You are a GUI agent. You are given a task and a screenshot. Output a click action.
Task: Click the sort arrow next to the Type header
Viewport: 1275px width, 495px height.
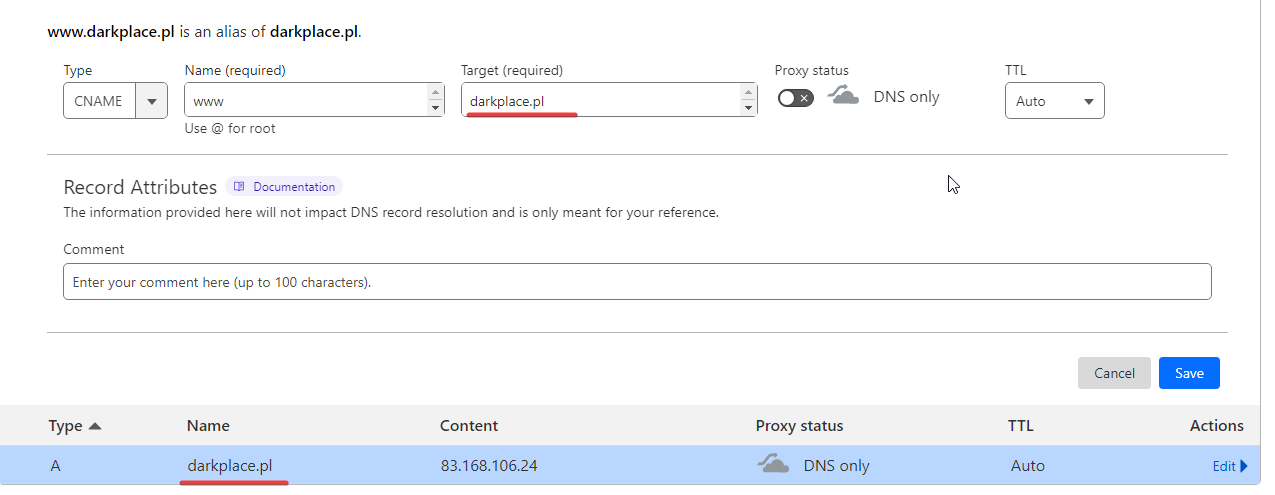95,426
